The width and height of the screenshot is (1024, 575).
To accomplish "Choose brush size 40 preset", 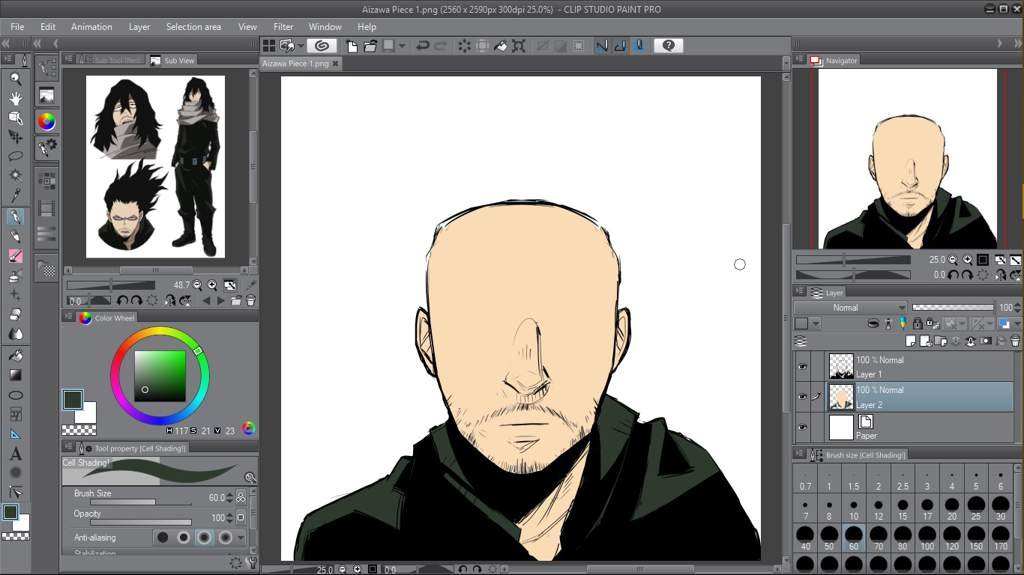I will pos(805,538).
